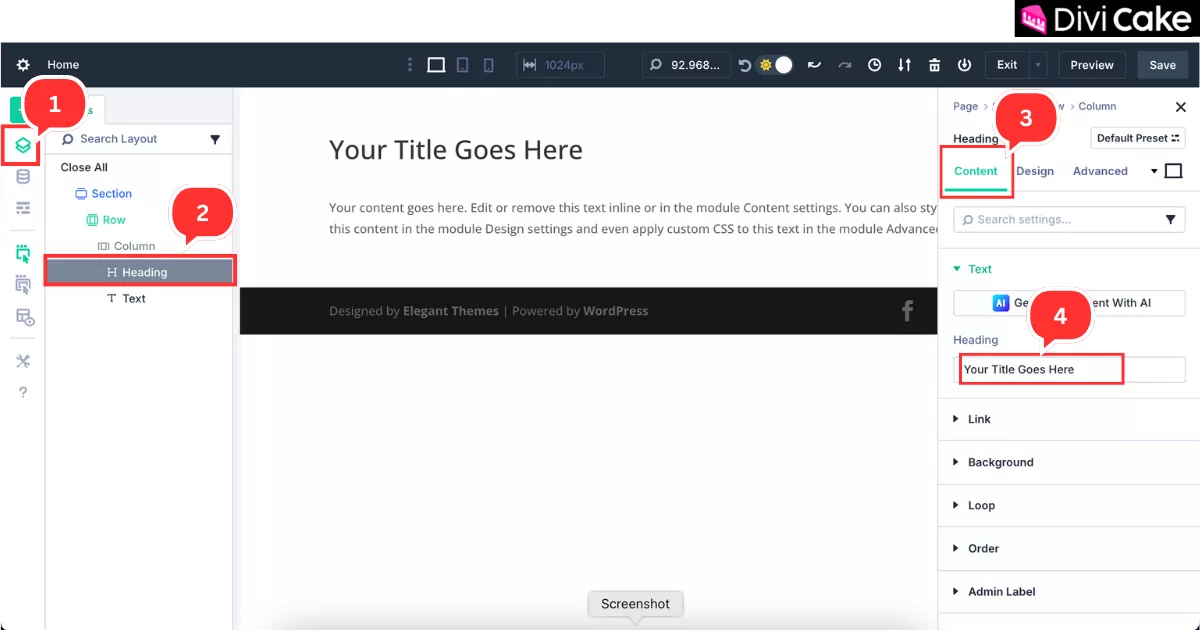Click Page in the breadcrumb
The image size is (1200, 630).
point(965,106)
